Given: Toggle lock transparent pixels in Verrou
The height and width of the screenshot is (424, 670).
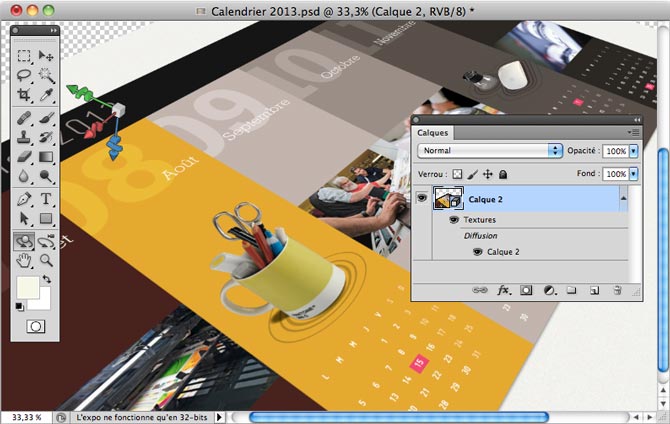Looking at the screenshot, I should [x=458, y=174].
